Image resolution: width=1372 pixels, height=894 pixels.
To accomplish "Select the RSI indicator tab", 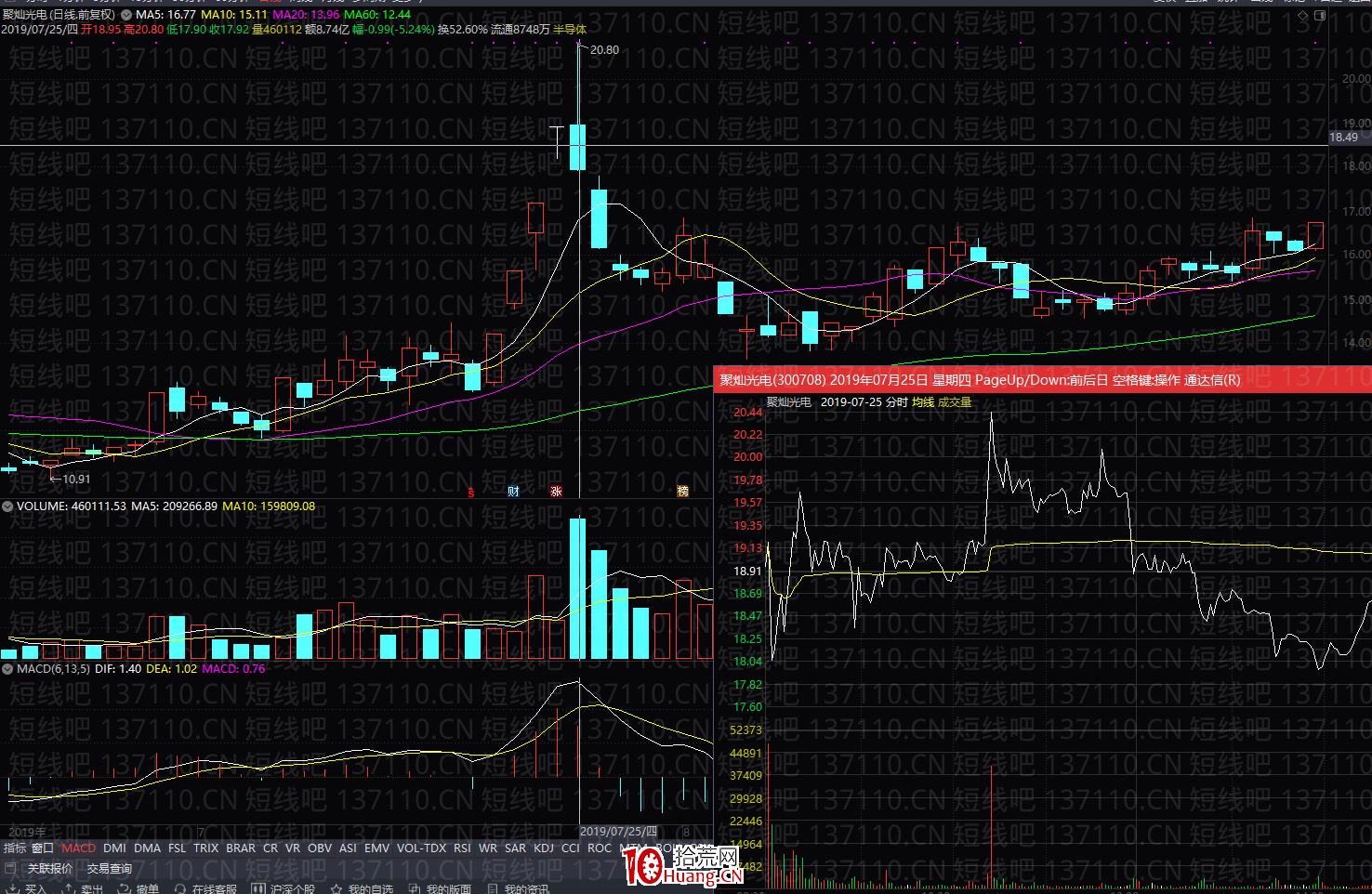I will [x=462, y=848].
